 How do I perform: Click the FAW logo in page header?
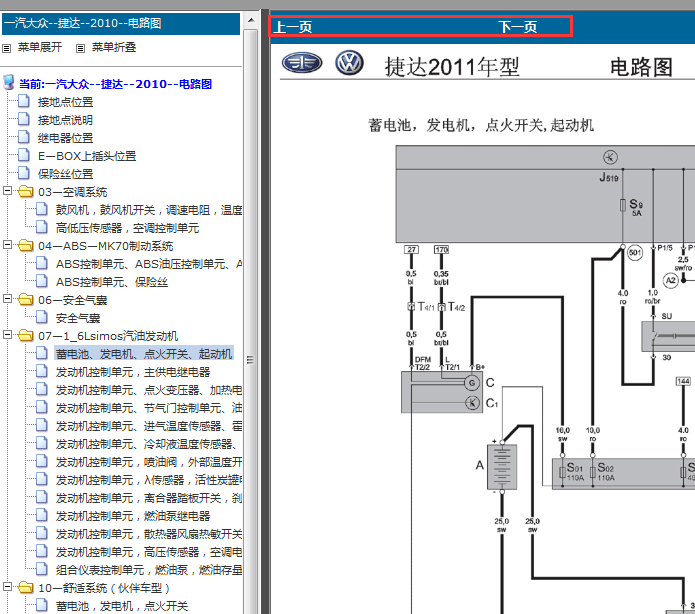pos(302,63)
